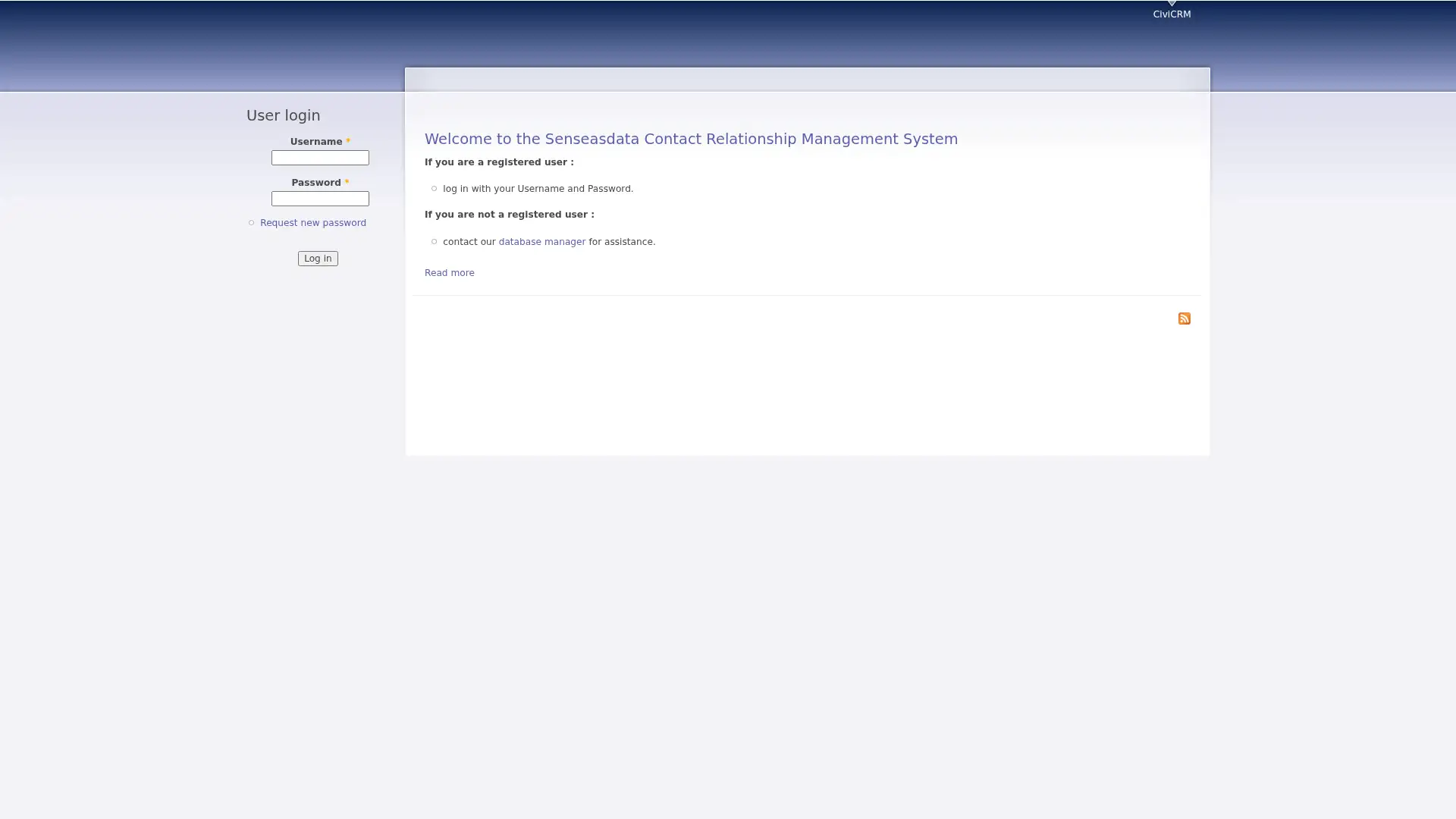Open the Read more link
1456x819 pixels.
449,272
